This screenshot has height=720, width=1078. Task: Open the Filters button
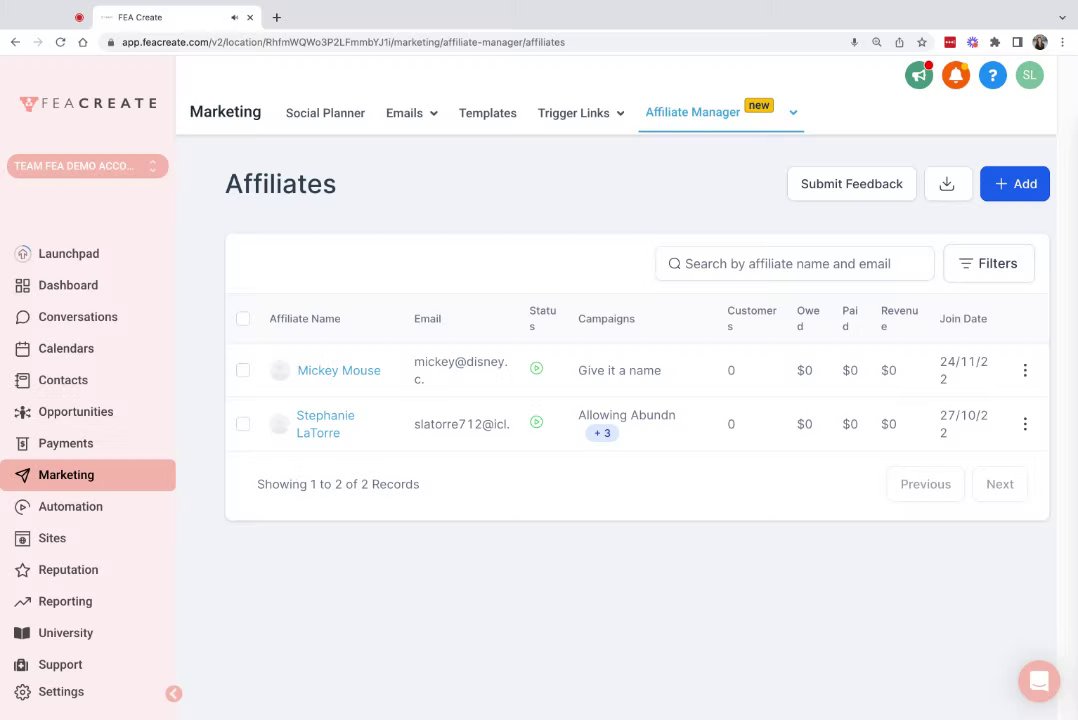coord(988,264)
